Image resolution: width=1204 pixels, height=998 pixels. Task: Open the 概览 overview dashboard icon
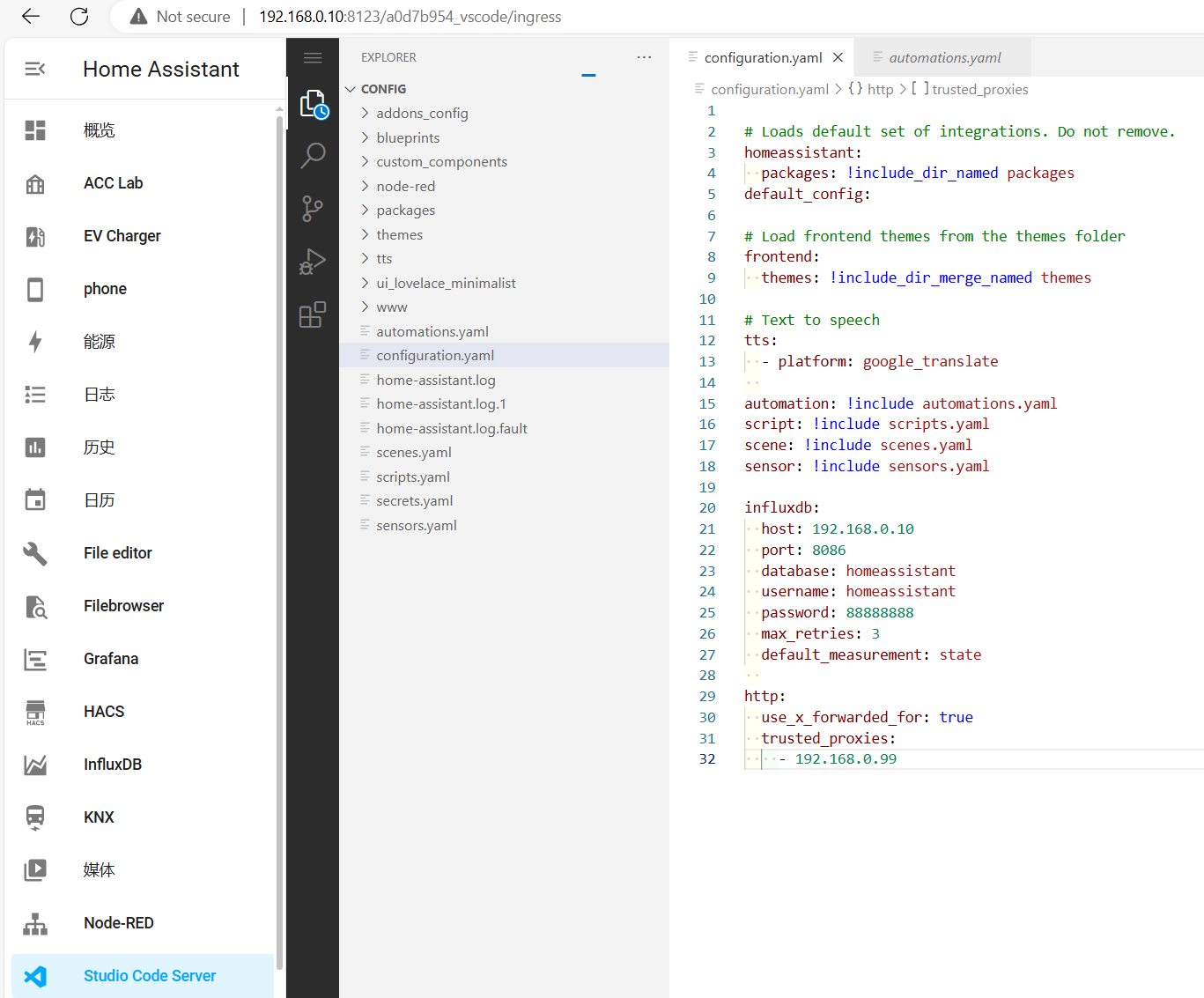pyautogui.click(x=35, y=130)
